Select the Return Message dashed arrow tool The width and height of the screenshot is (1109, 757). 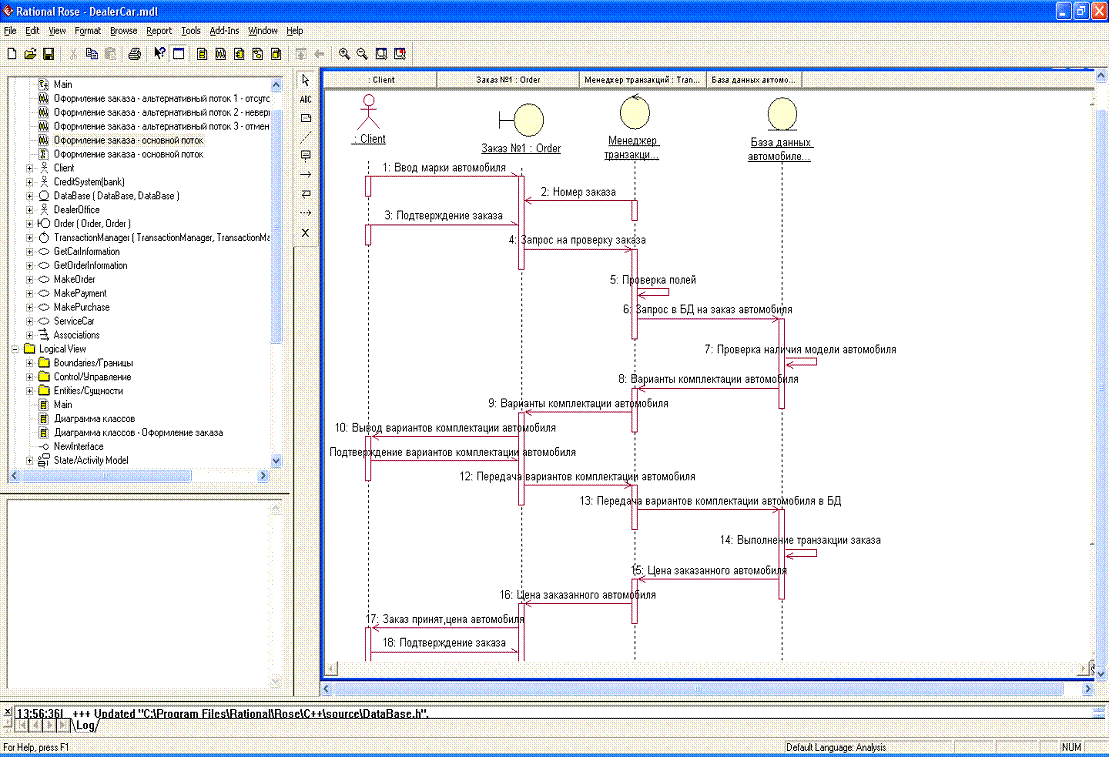(306, 212)
